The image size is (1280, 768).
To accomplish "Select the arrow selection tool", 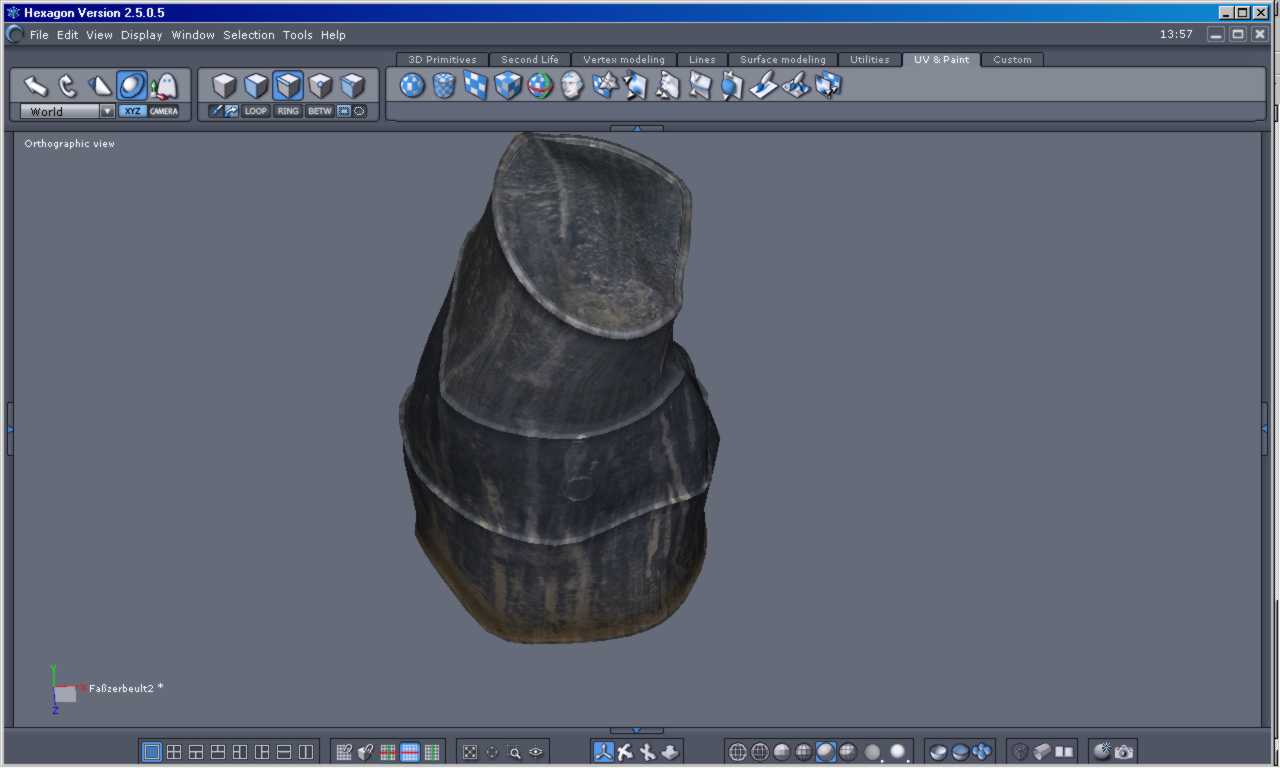I will point(36,86).
